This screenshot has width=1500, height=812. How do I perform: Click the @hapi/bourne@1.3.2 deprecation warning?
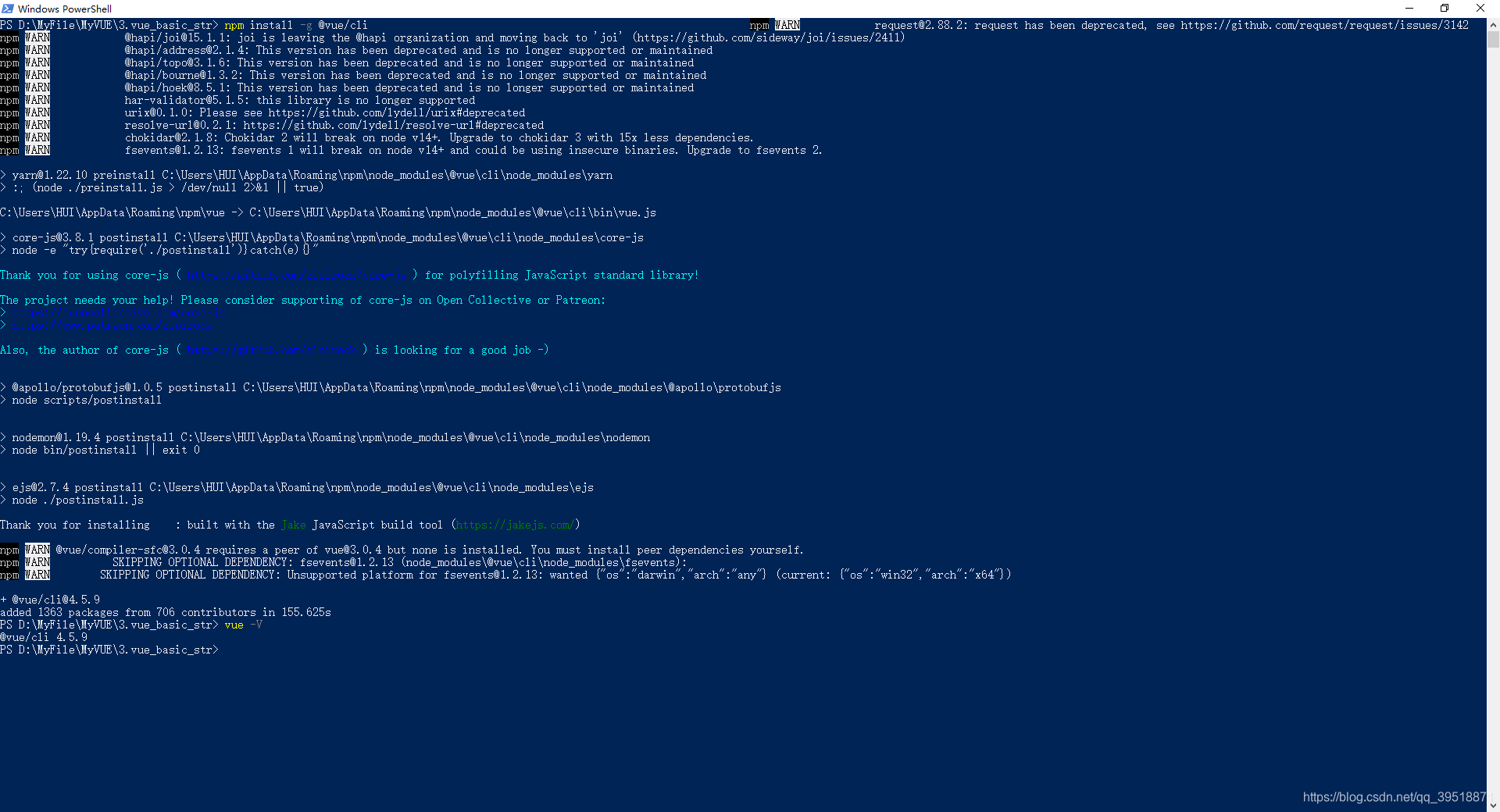[x=353, y=75]
